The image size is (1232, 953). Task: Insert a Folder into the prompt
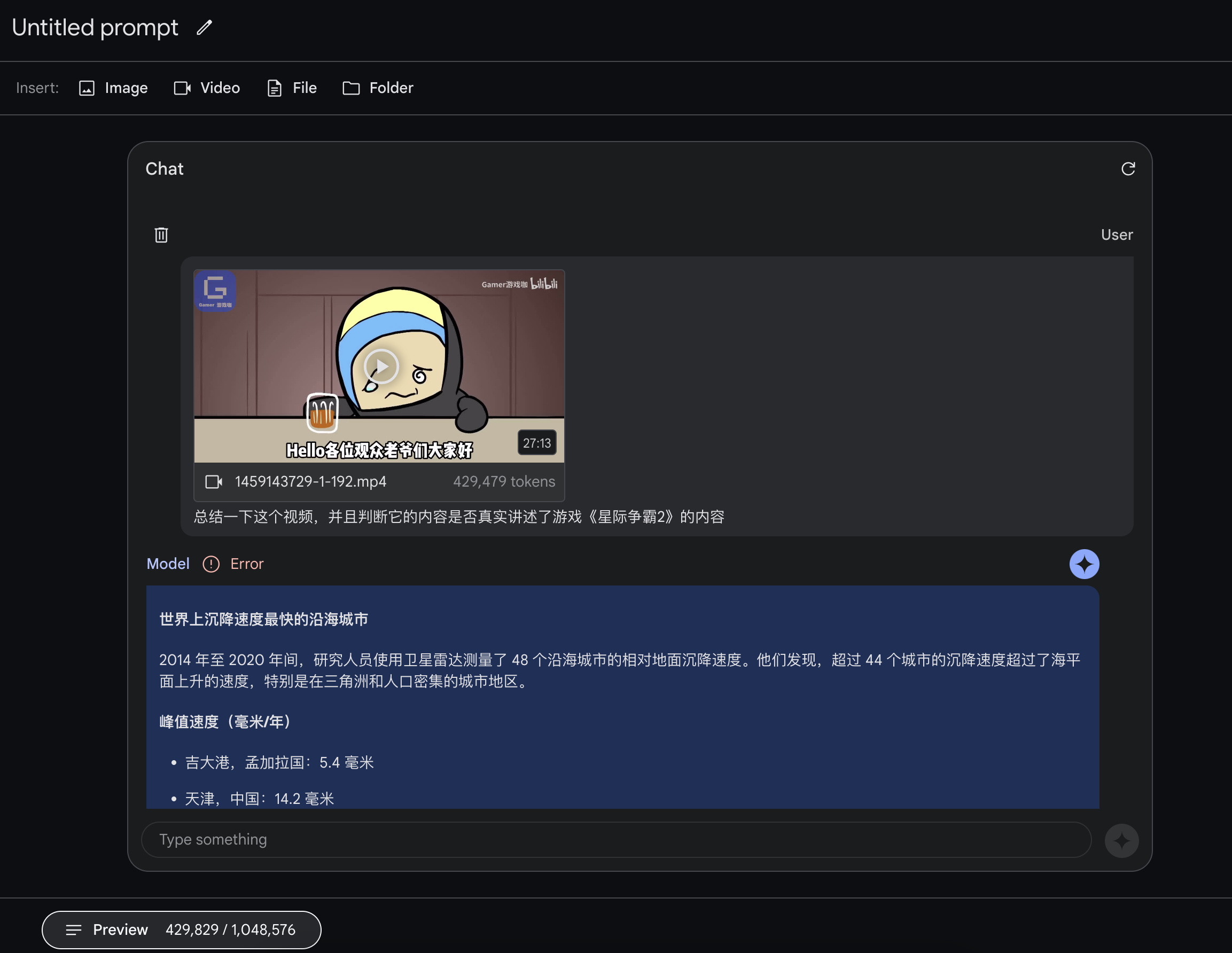tap(378, 88)
